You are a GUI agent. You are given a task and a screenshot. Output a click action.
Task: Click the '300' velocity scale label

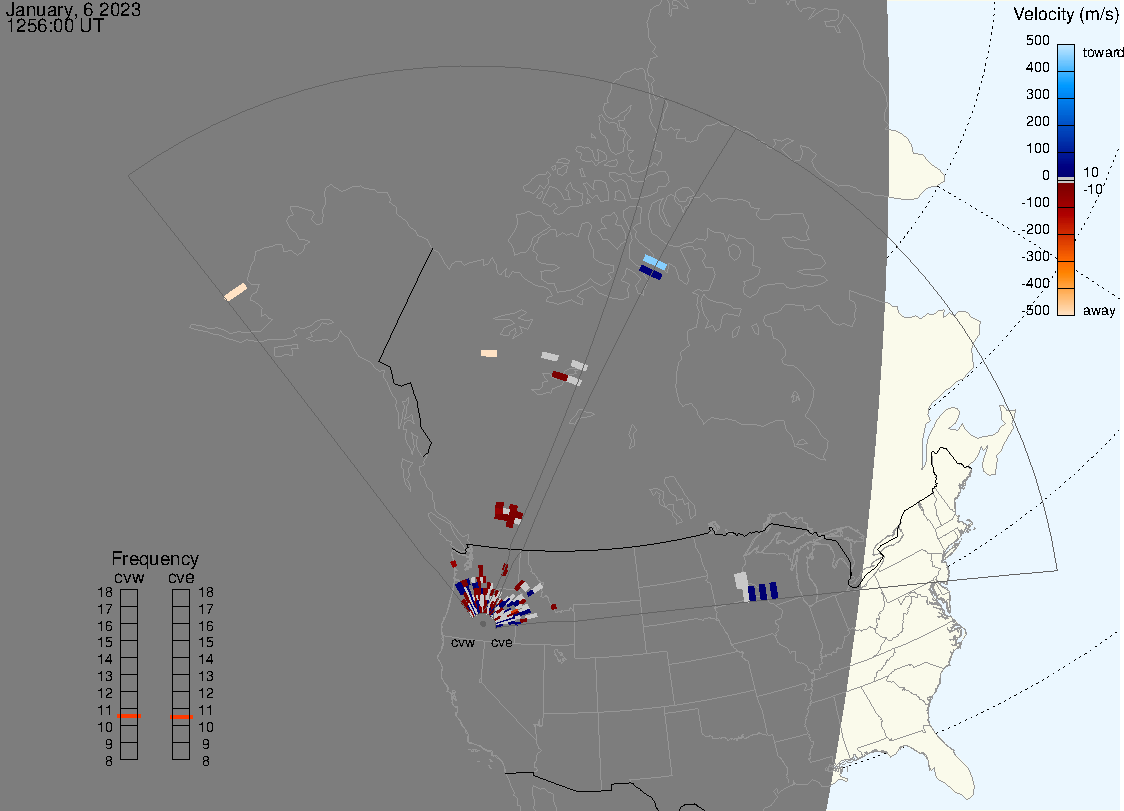coord(1037,95)
